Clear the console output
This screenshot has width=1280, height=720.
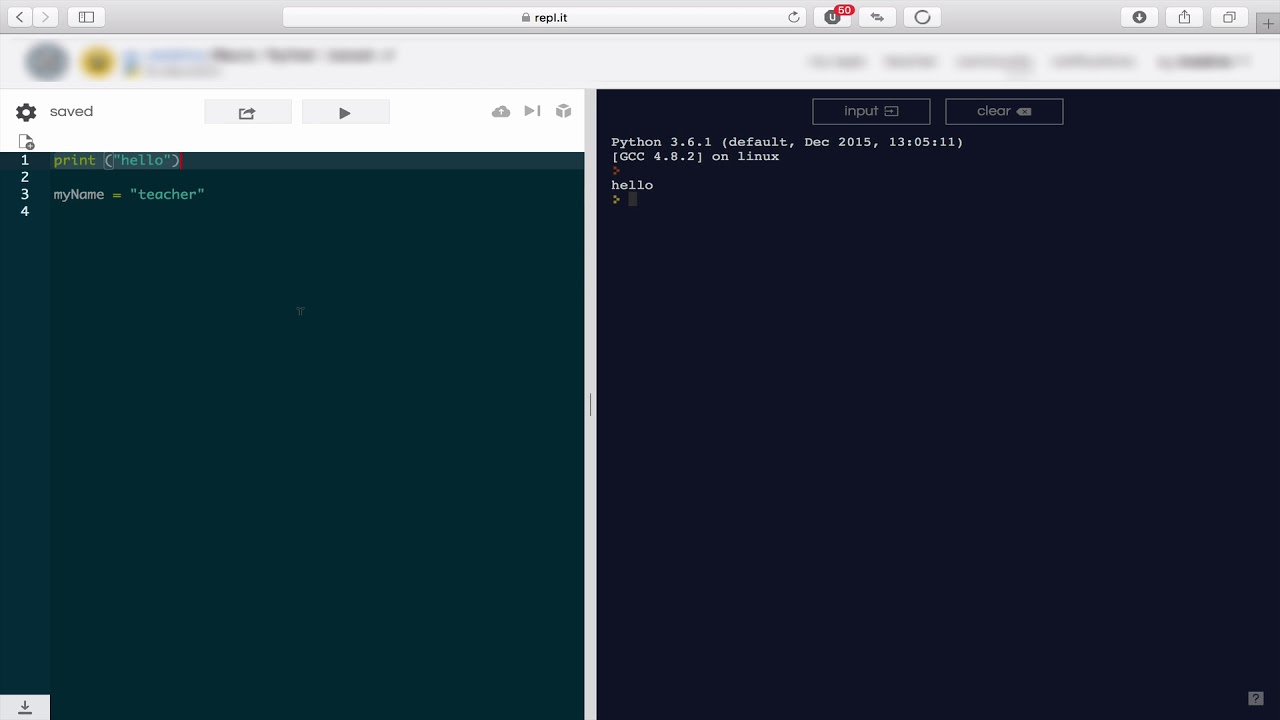click(x=1004, y=111)
